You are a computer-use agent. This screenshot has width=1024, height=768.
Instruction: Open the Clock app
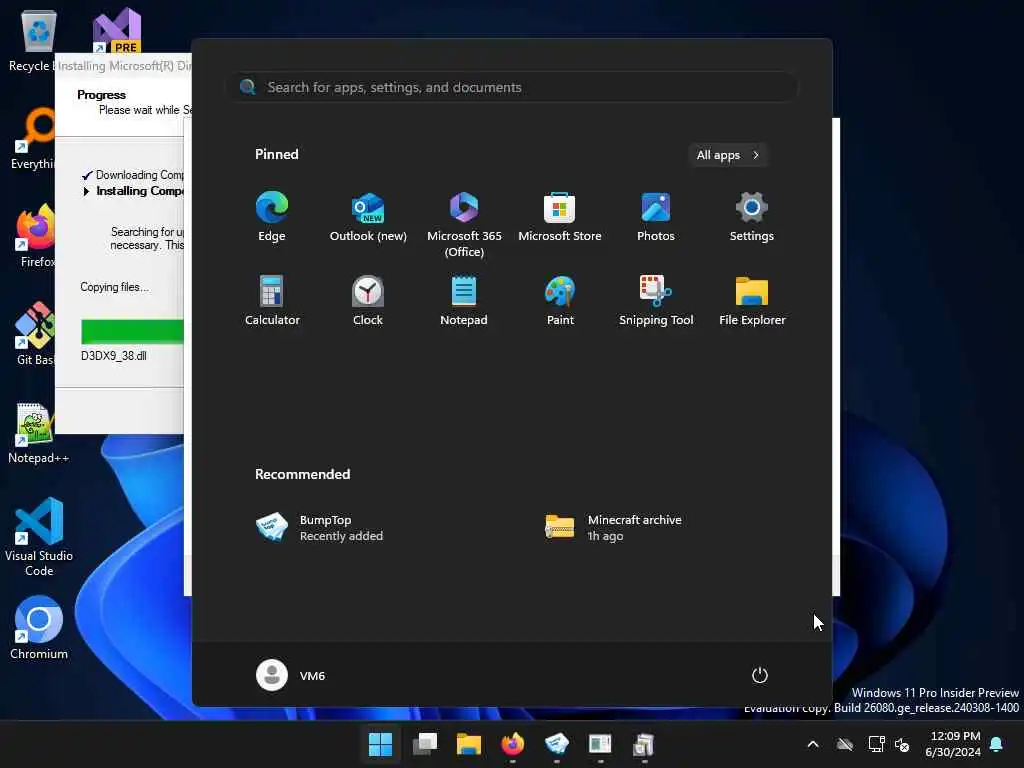coord(368,301)
